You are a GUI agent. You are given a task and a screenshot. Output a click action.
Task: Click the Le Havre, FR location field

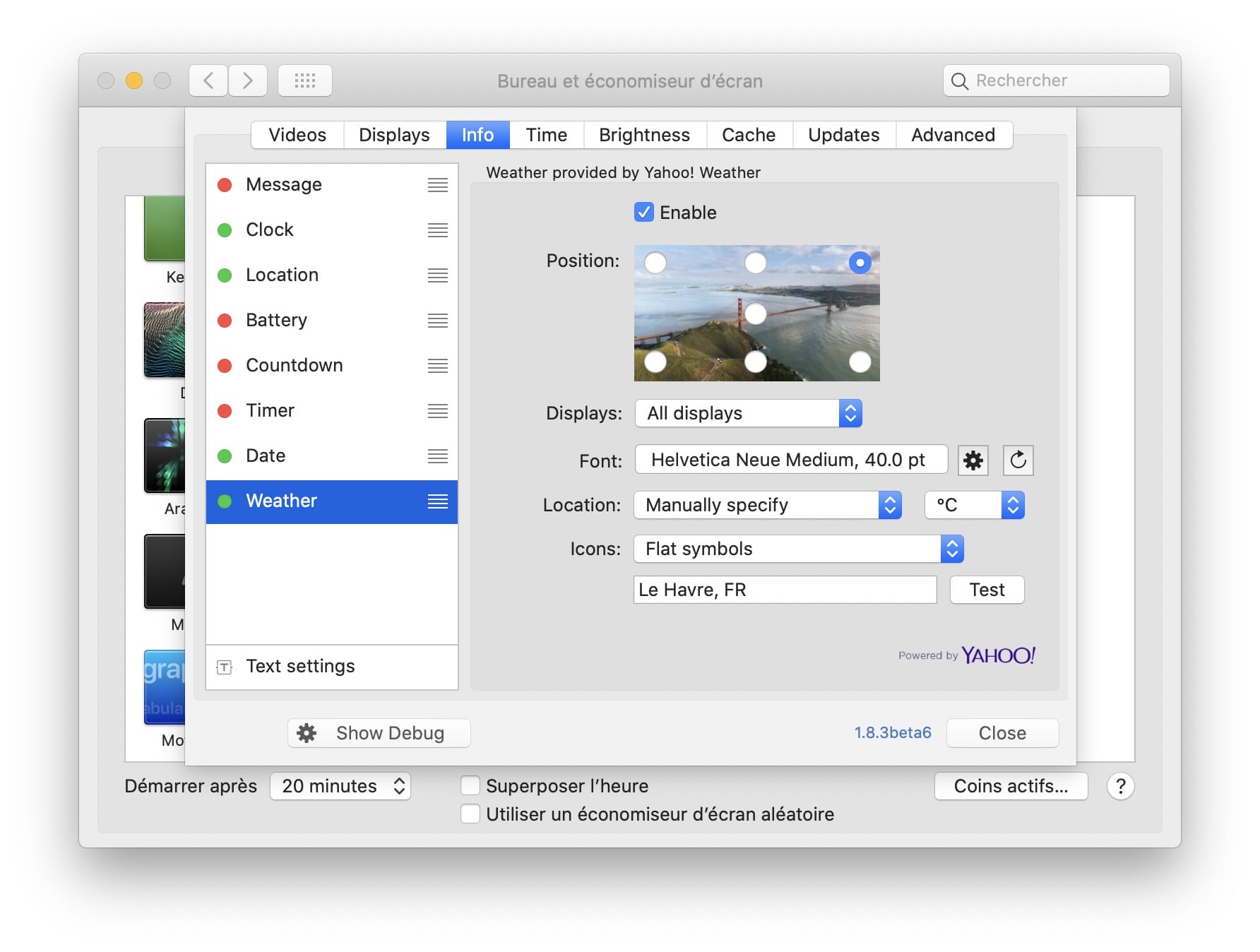pyautogui.click(x=785, y=590)
